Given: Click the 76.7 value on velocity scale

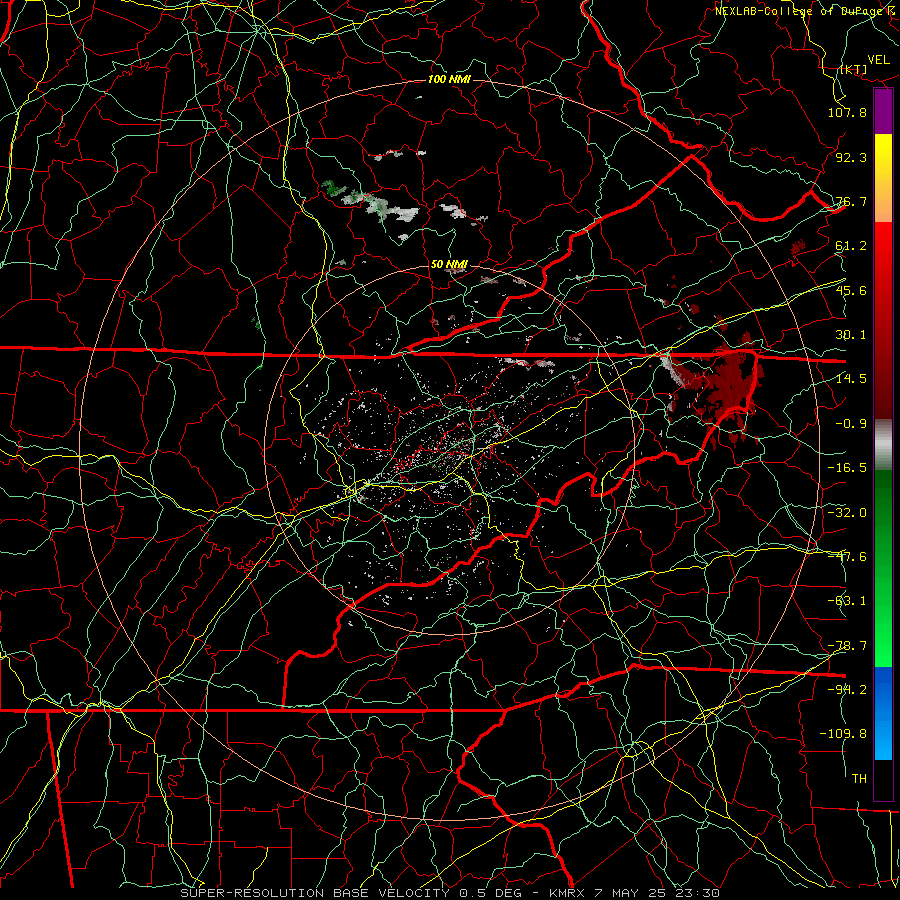Looking at the screenshot, I should pos(851,201).
